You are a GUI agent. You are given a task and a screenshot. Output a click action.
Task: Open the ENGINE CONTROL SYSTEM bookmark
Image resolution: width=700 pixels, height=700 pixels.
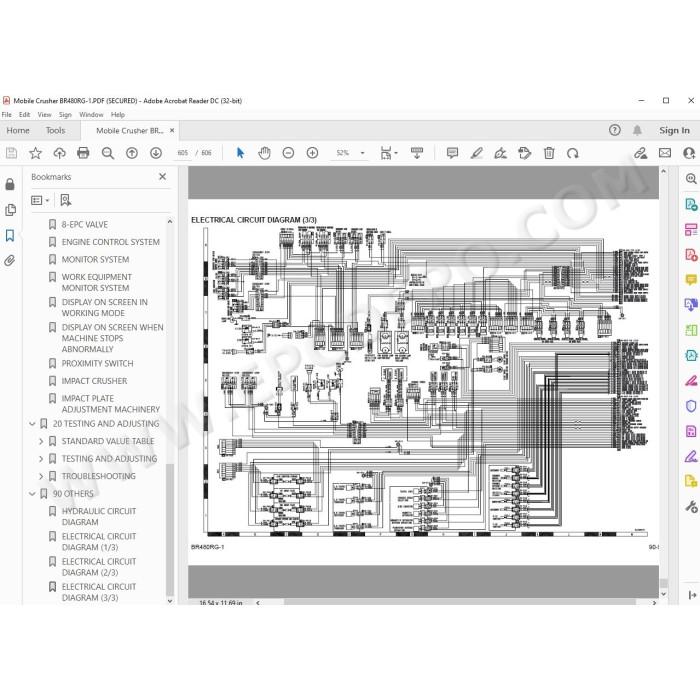pyautogui.click(x=110, y=242)
